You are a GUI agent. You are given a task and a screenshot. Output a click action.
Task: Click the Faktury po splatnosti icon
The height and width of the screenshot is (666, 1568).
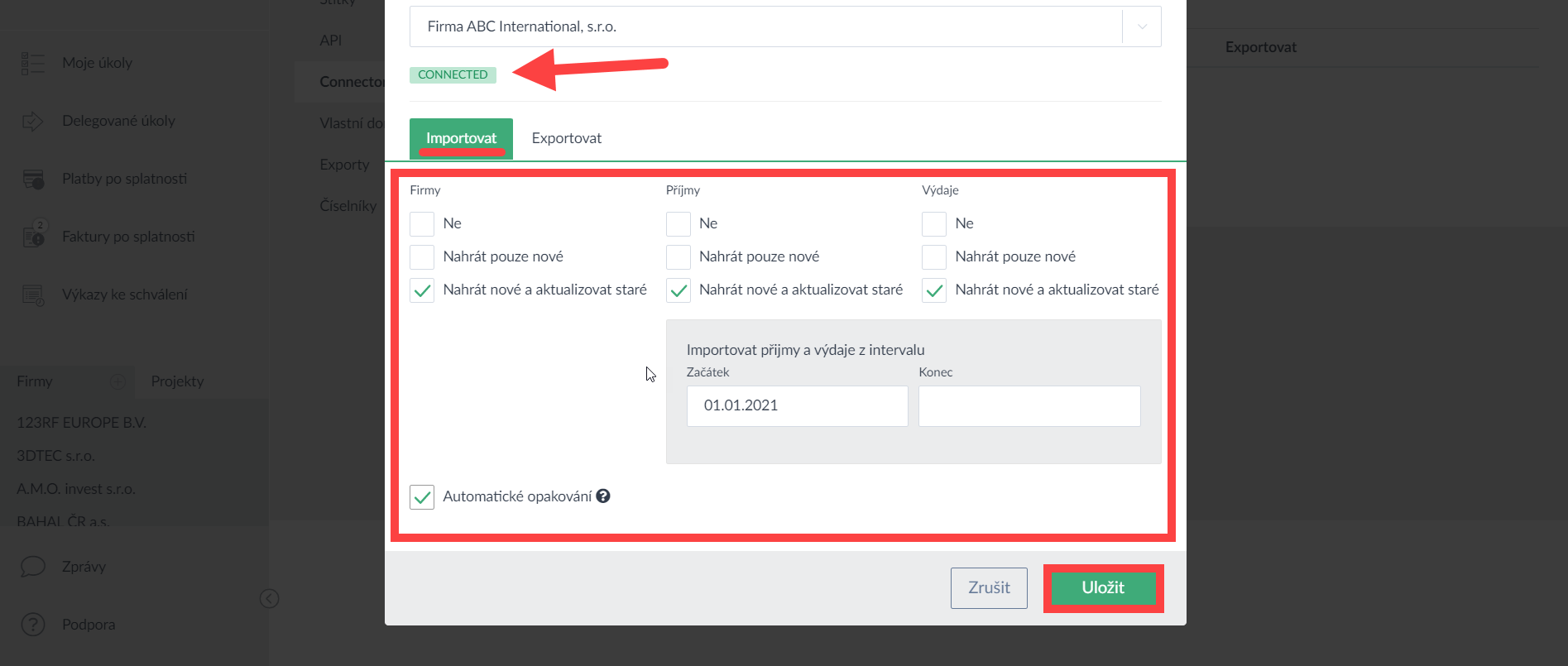click(34, 236)
